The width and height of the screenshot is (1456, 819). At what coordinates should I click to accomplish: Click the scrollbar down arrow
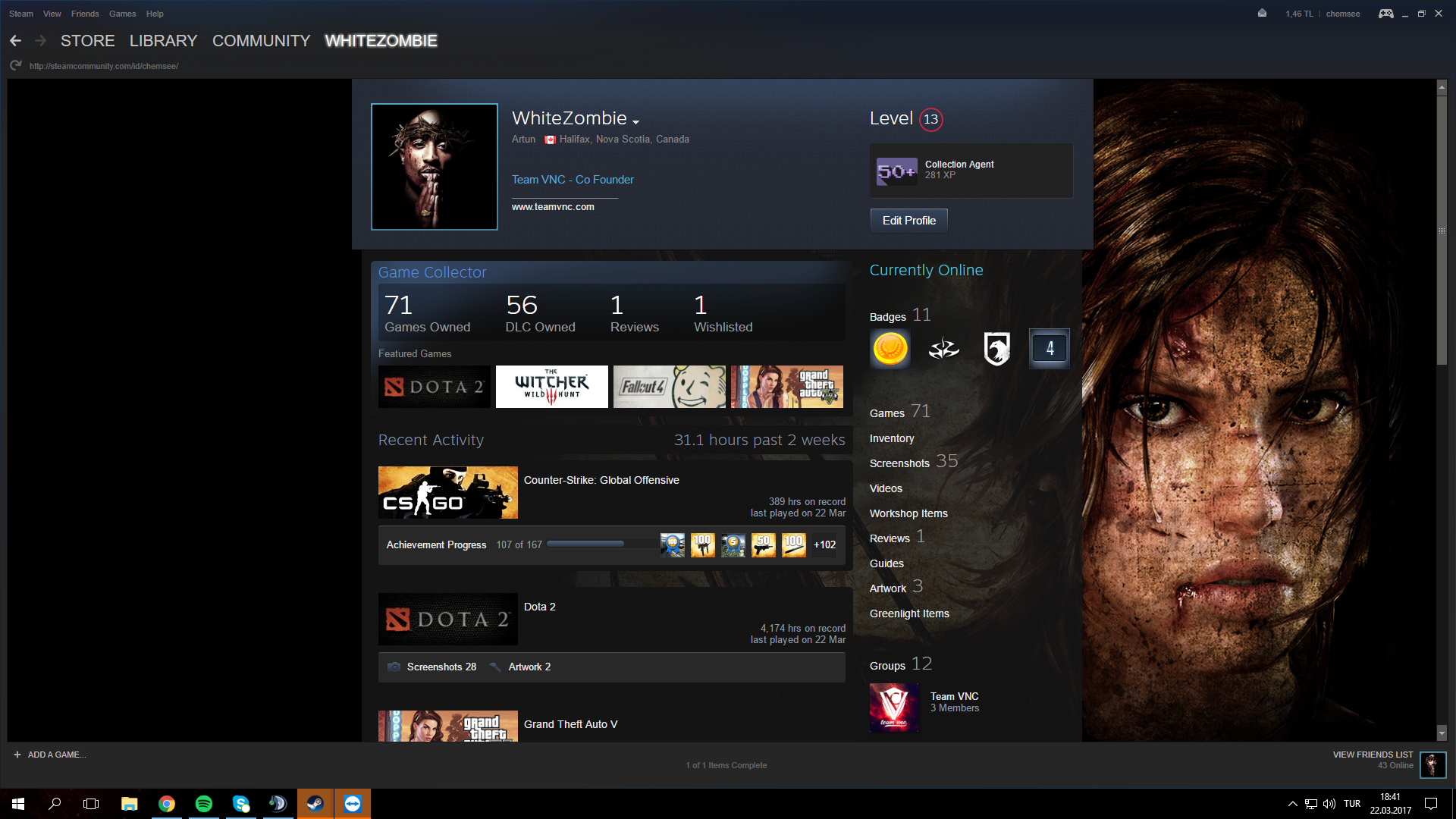coord(1442,733)
